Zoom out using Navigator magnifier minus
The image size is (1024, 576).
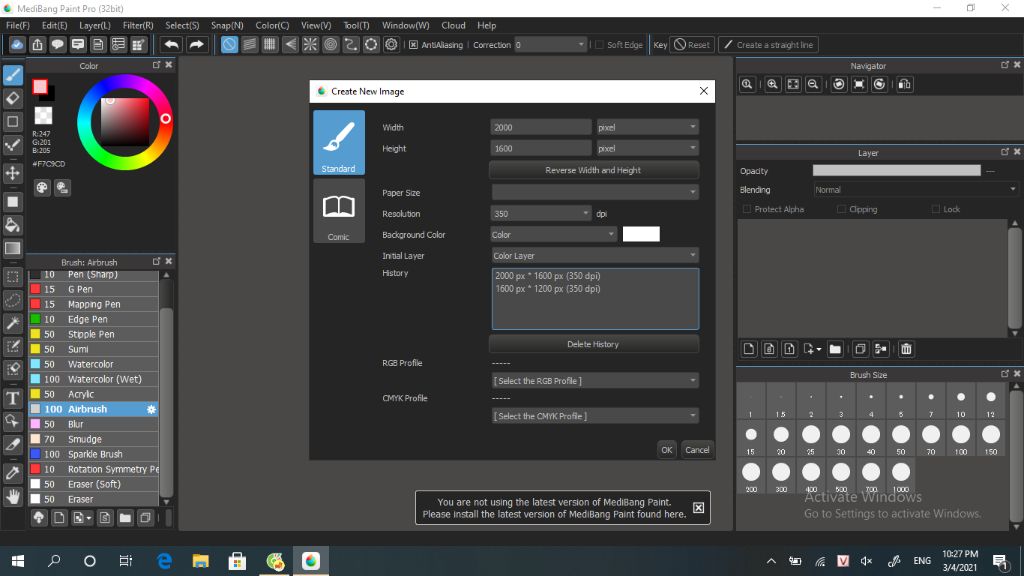coord(813,84)
